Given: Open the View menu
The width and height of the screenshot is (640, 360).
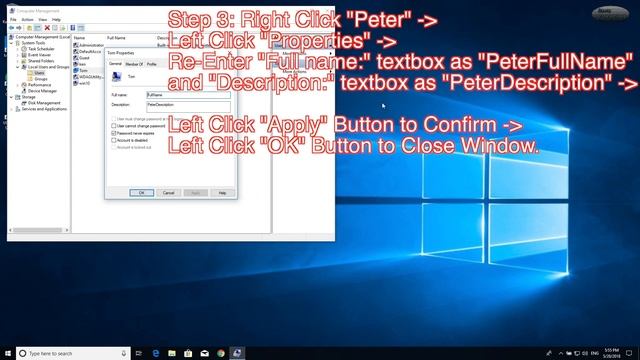Looking at the screenshot, I should (x=42, y=20).
